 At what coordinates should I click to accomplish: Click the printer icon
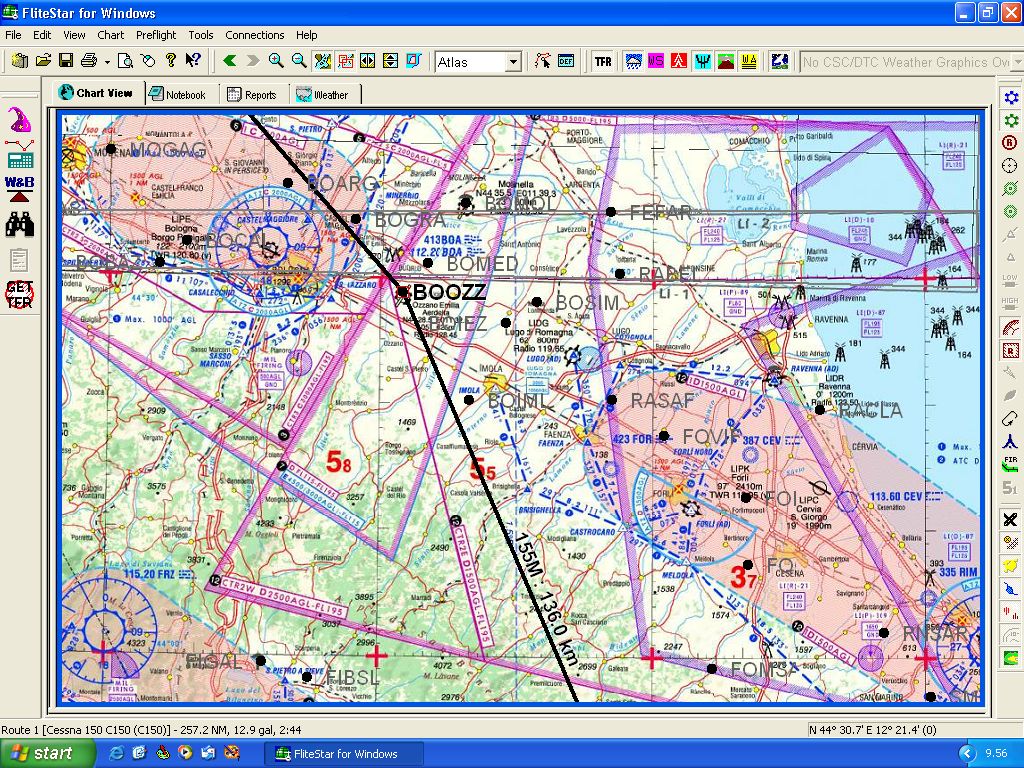[88, 61]
